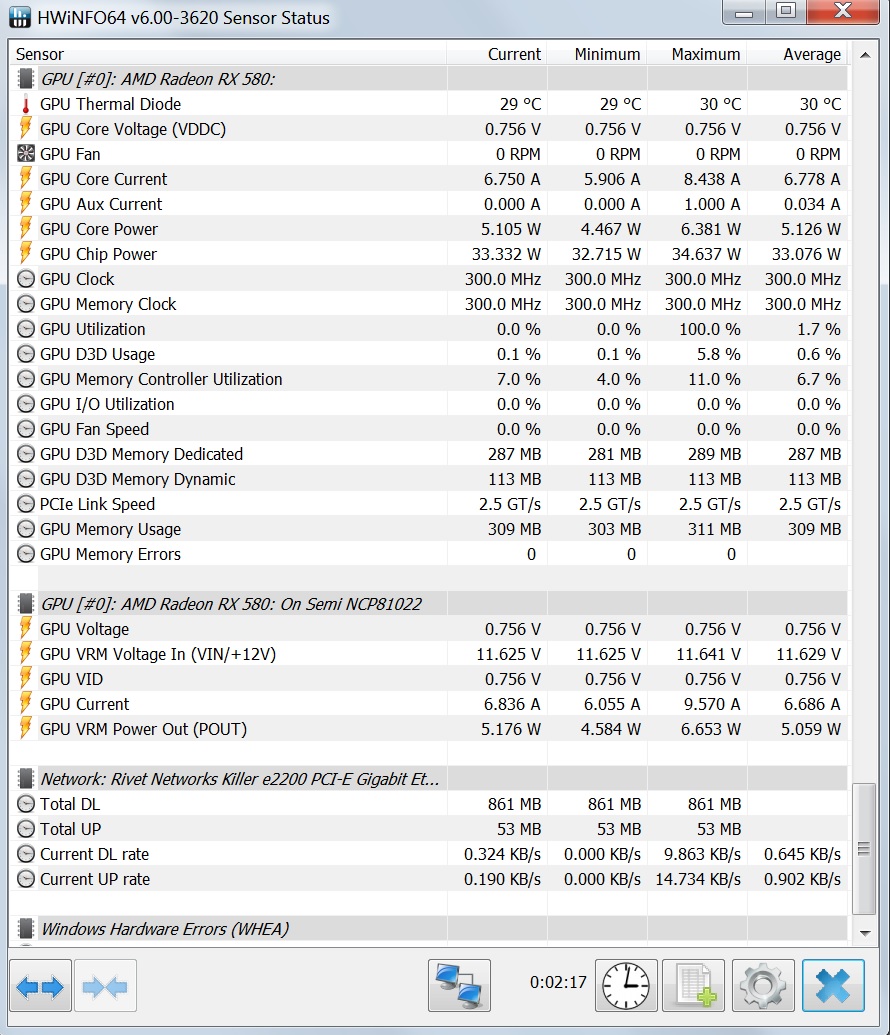Open sensor settings with gear button
890x1035 pixels.
[x=763, y=985]
